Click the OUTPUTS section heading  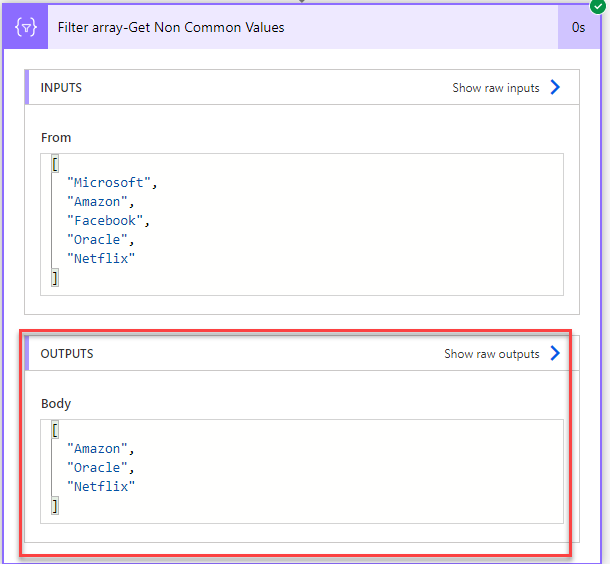coord(67,354)
